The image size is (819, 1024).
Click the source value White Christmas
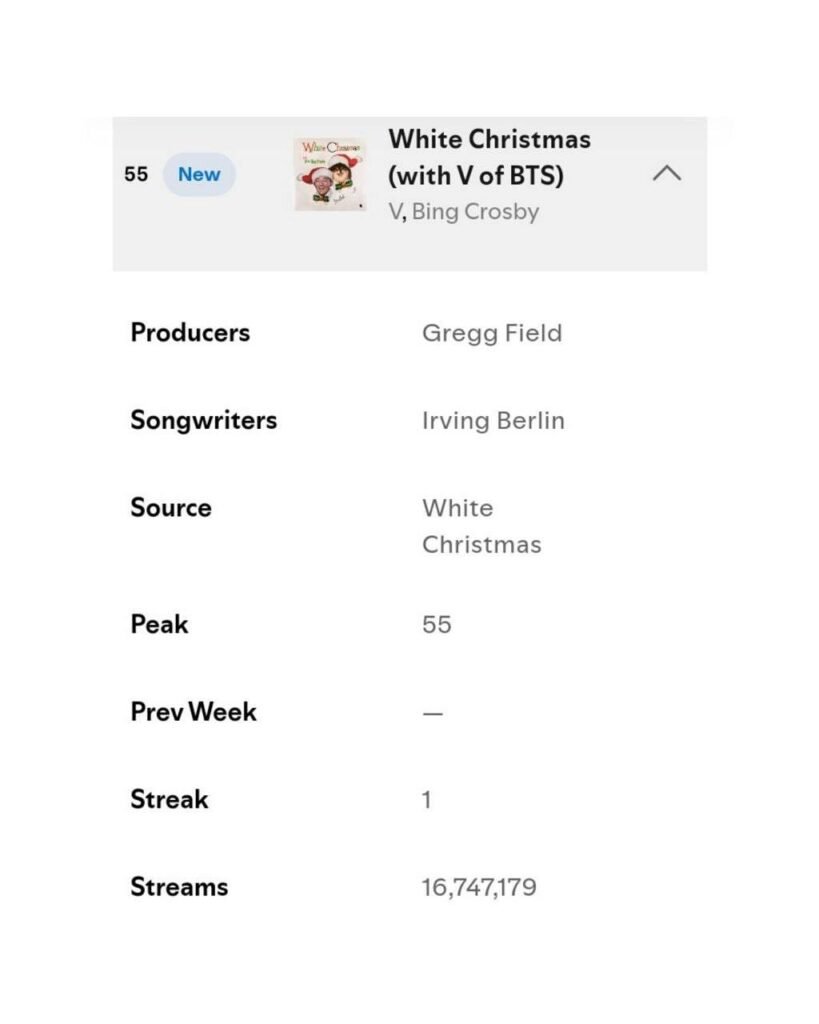[x=482, y=526]
